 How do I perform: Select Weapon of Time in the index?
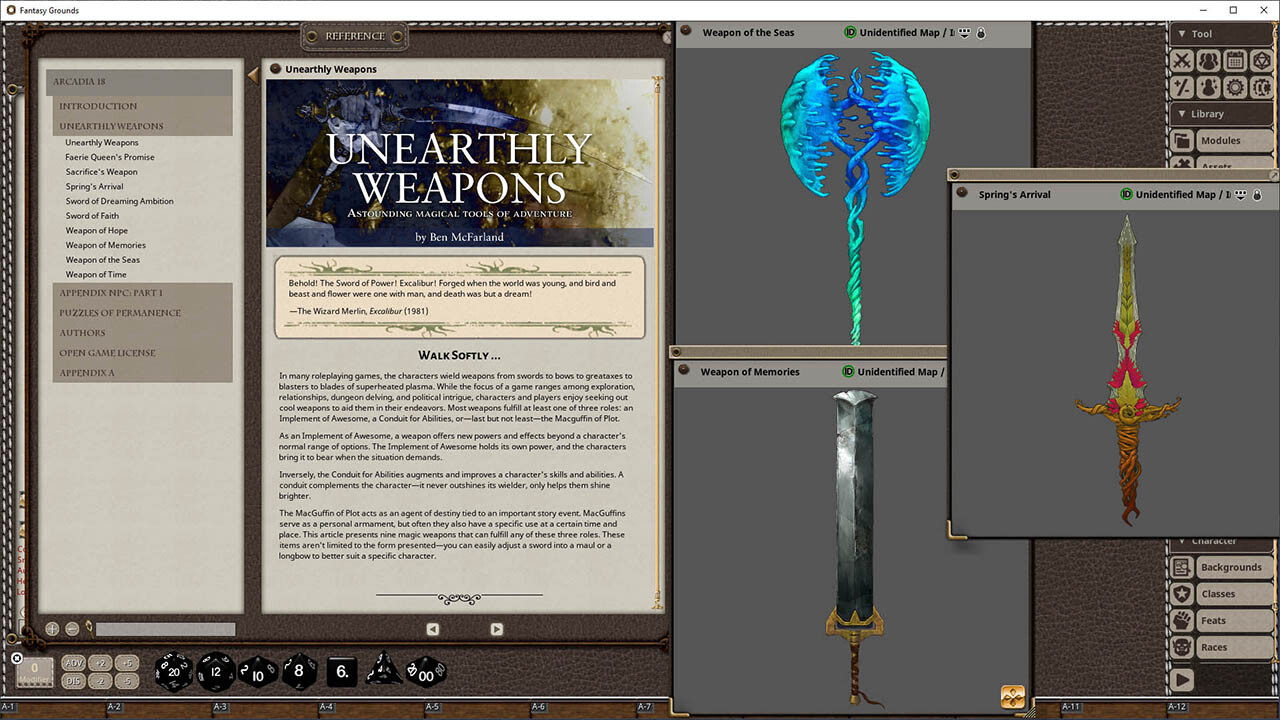tap(96, 274)
